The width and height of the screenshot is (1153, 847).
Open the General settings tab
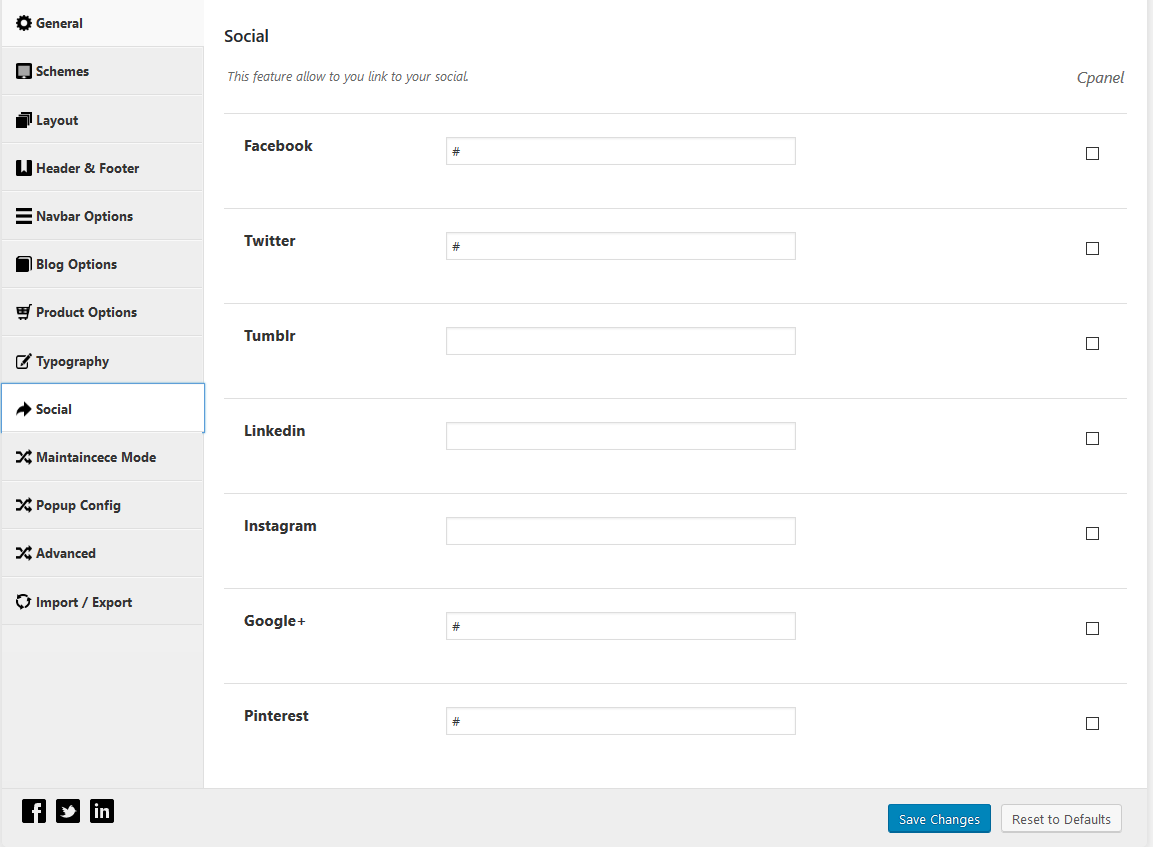pyautogui.click(x=102, y=24)
